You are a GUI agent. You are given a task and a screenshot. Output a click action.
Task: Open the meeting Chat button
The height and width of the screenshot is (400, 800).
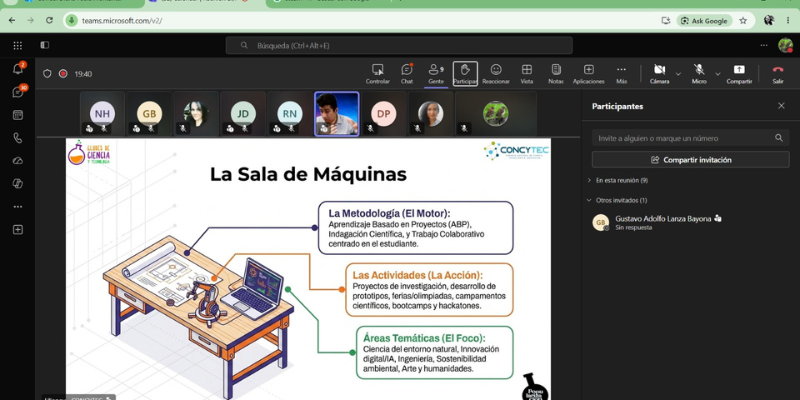pyautogui.click(x=407, y=74)
